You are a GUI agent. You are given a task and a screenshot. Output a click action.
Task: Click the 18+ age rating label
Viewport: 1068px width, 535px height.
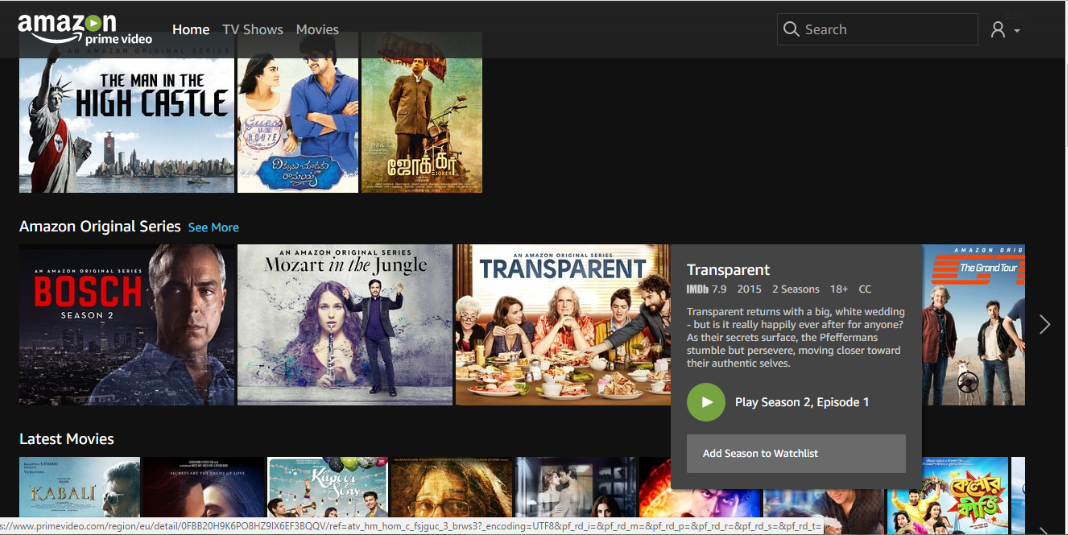(839, 289)
